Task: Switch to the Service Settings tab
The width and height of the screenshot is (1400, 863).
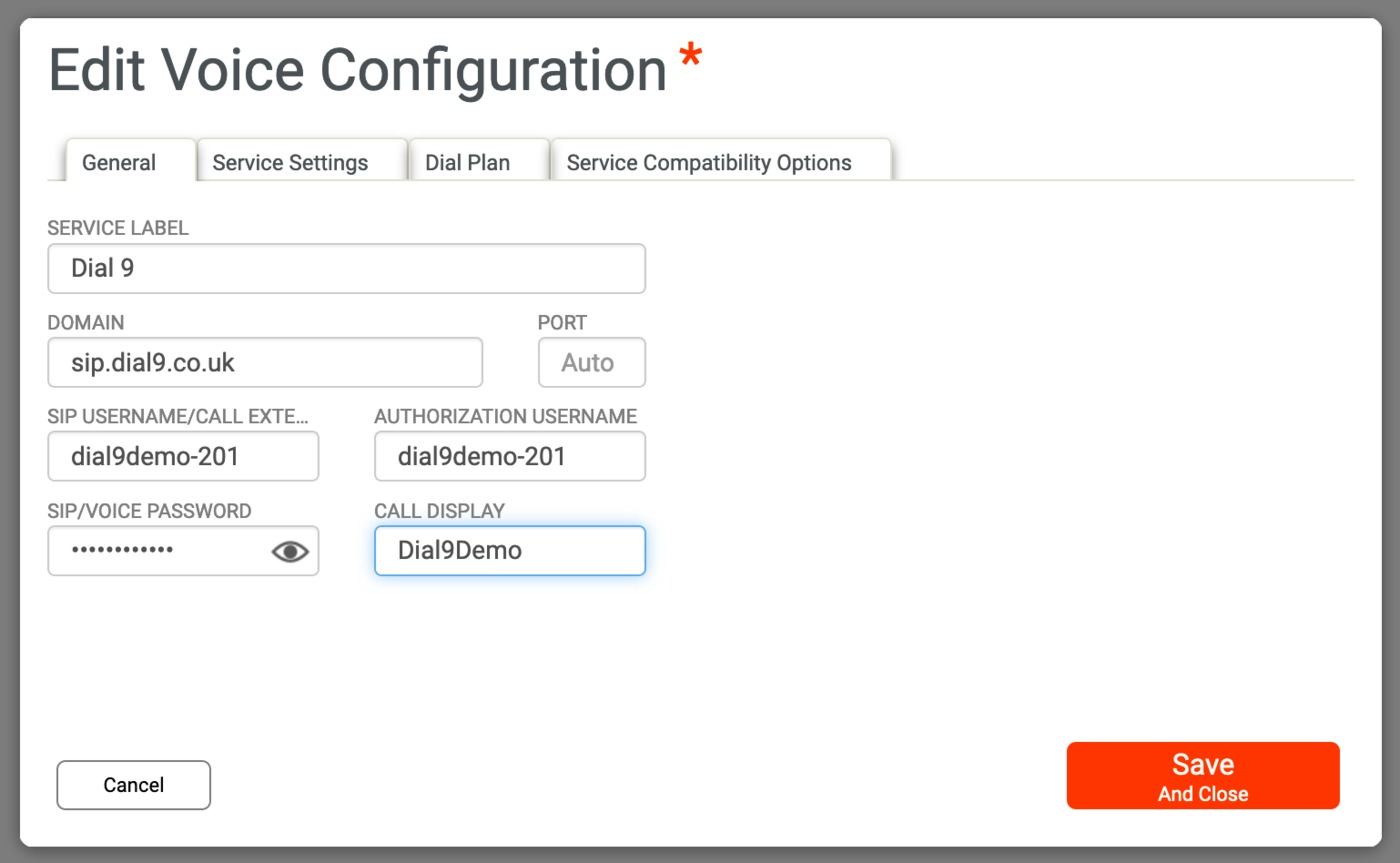Action: tap(302, 162)
